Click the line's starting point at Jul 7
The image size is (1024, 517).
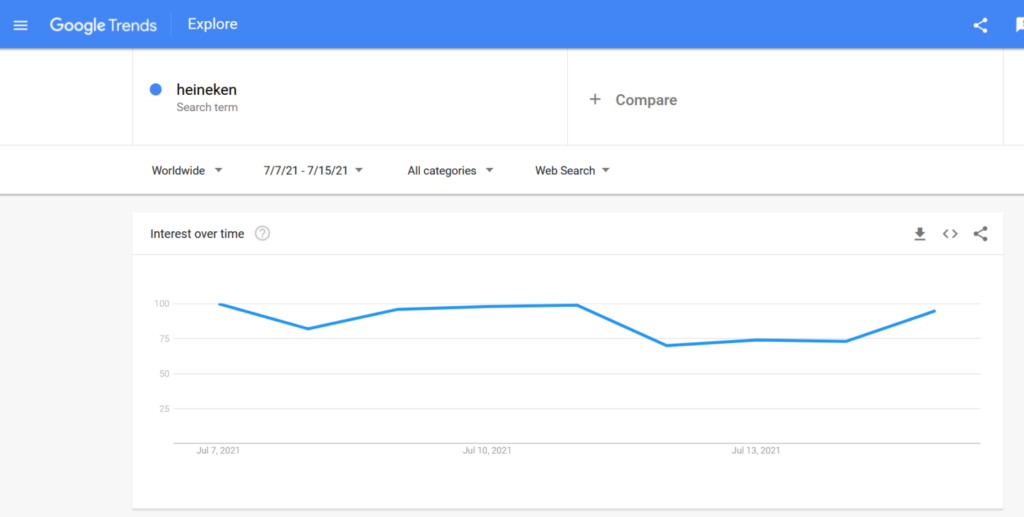pyautogui.click(x=219, y=304)
